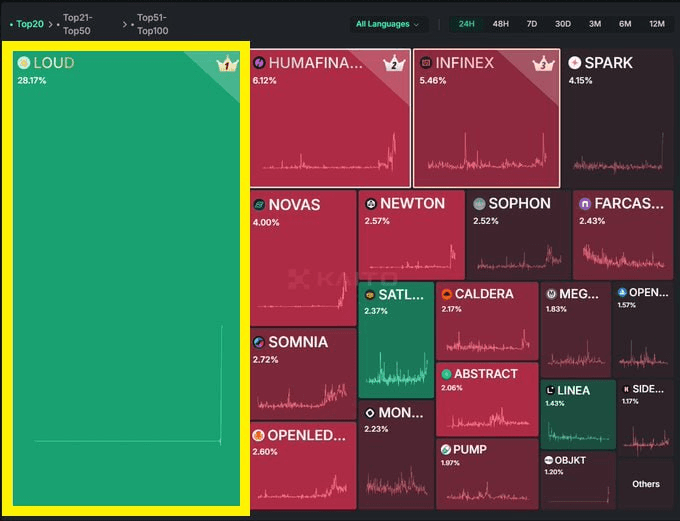
Task: Click the MON... 2.23% value
Action: (x=376, y=429)
